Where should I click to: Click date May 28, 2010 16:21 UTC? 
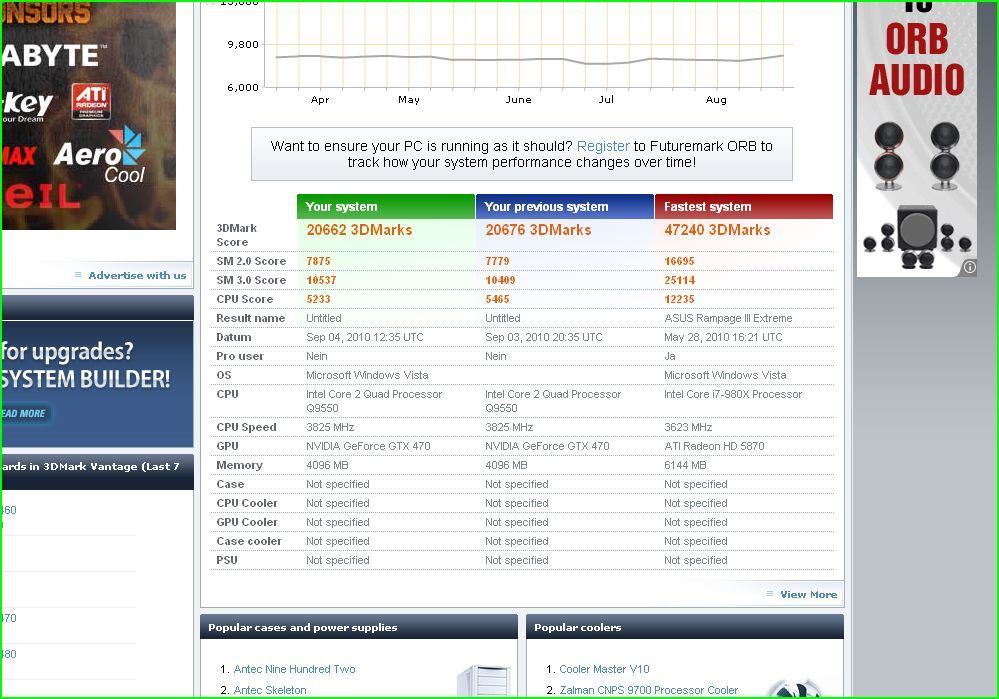tap(723, 337)
